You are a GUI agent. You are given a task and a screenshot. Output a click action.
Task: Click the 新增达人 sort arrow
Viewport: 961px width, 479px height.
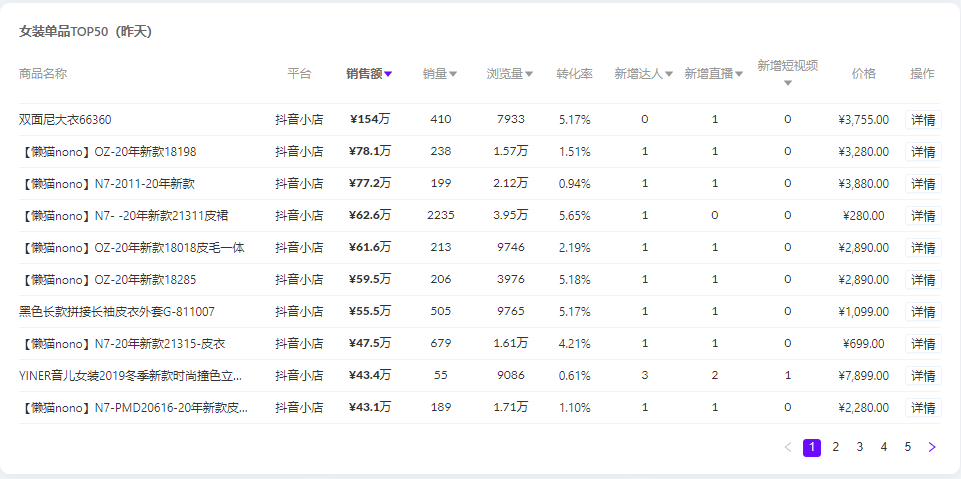pyautogui.click(x=668, y=74)
